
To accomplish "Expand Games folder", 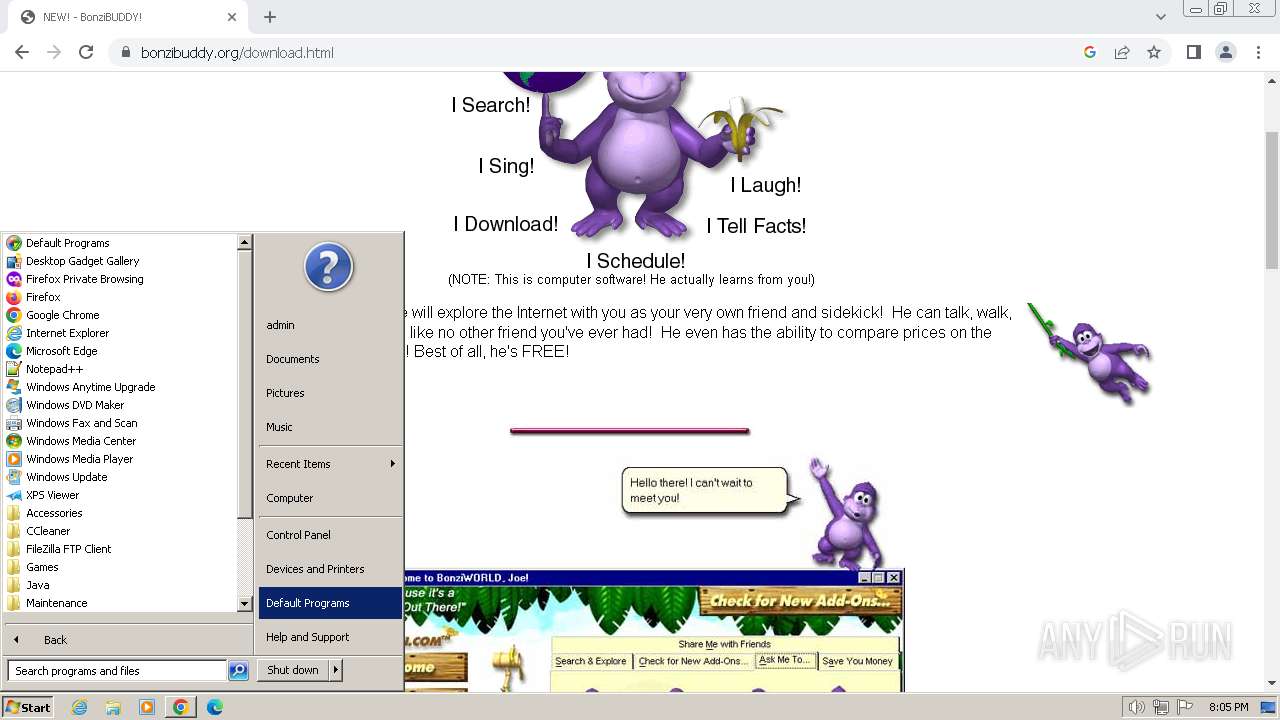I will 42,567.
